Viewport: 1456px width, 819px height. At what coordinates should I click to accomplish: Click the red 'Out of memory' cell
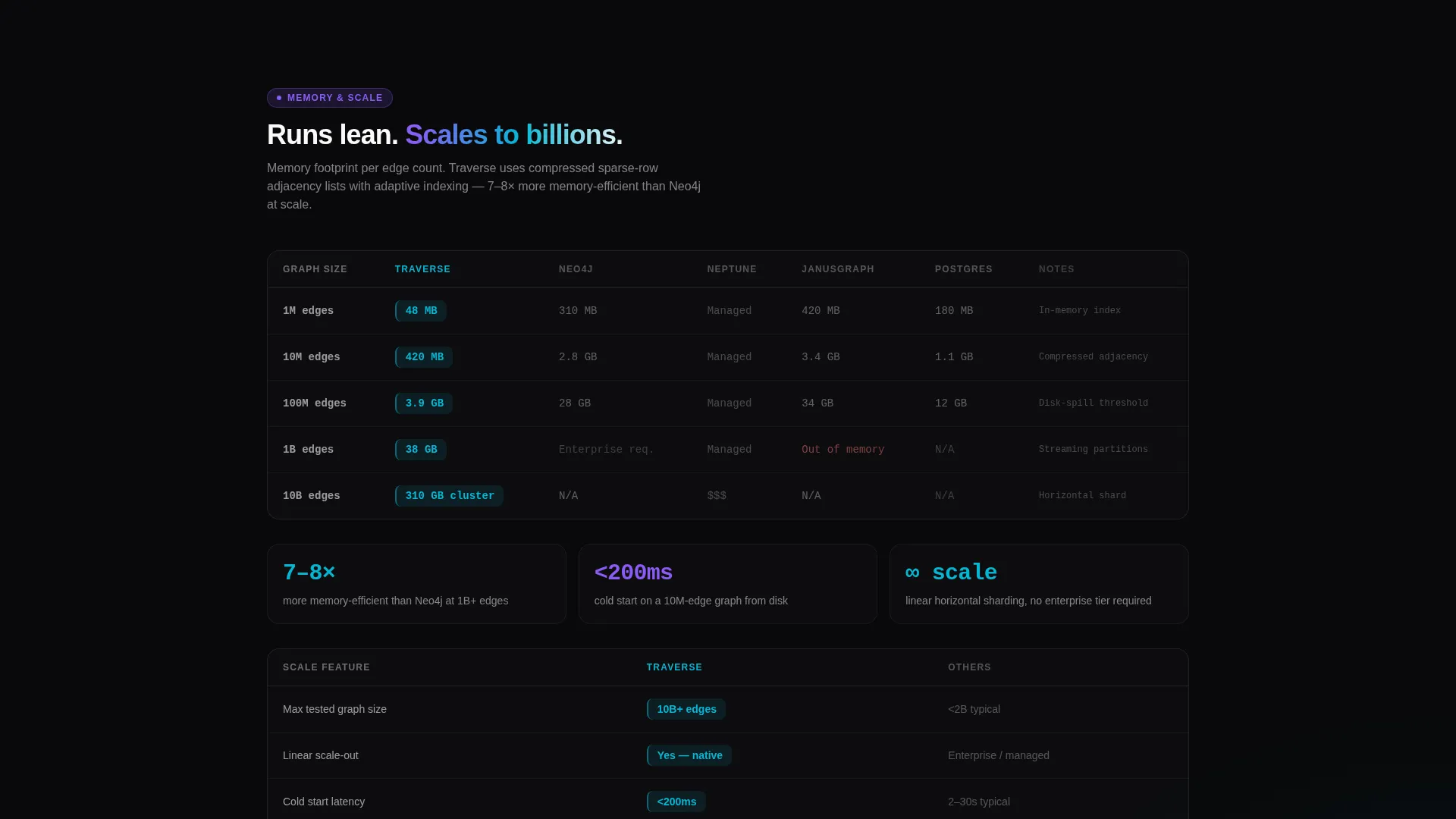843,450
